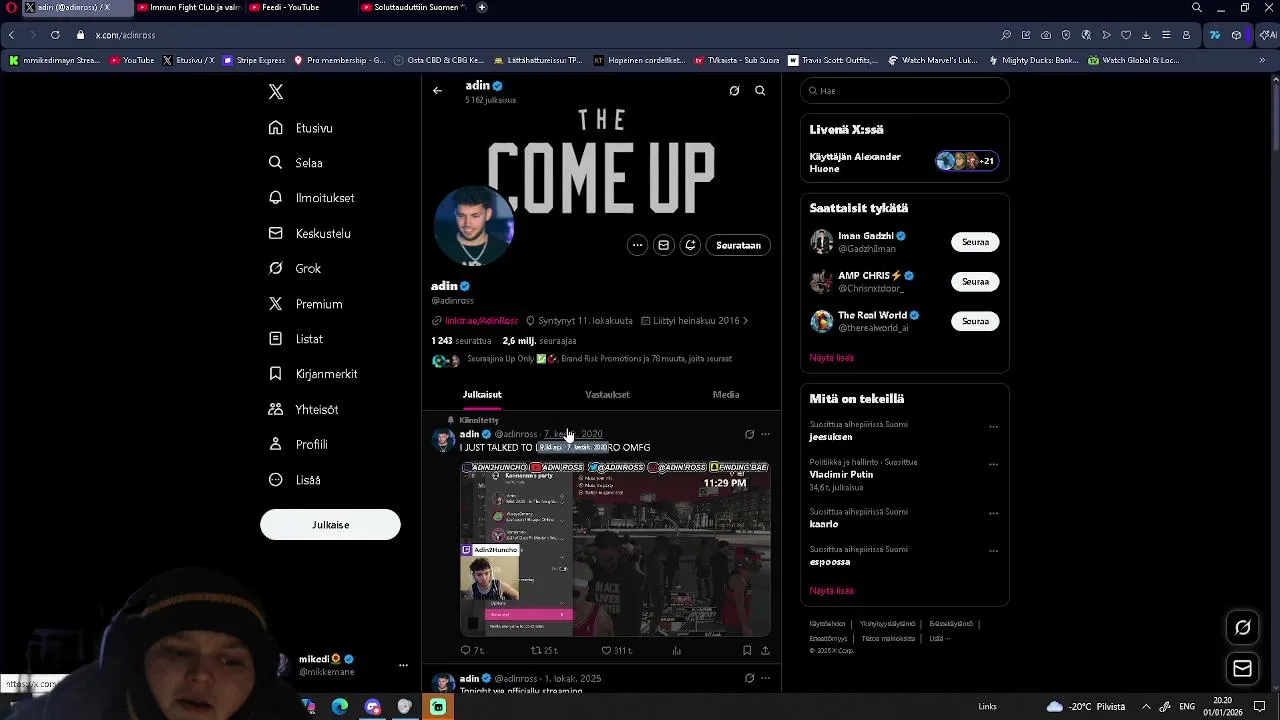This screenshot has width=1280, height=720.
Task: Switch to the Vastaukset tab
Action: tap(607, 395)
